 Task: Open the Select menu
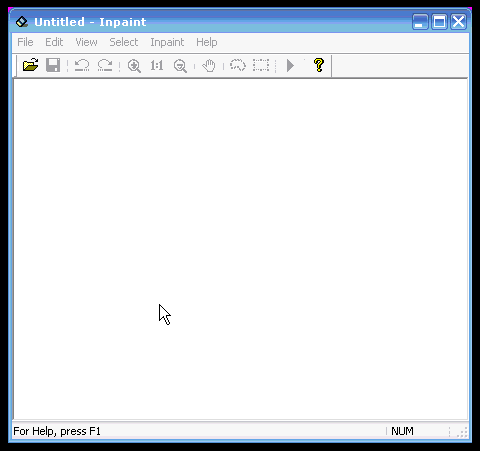click(124, 42)
